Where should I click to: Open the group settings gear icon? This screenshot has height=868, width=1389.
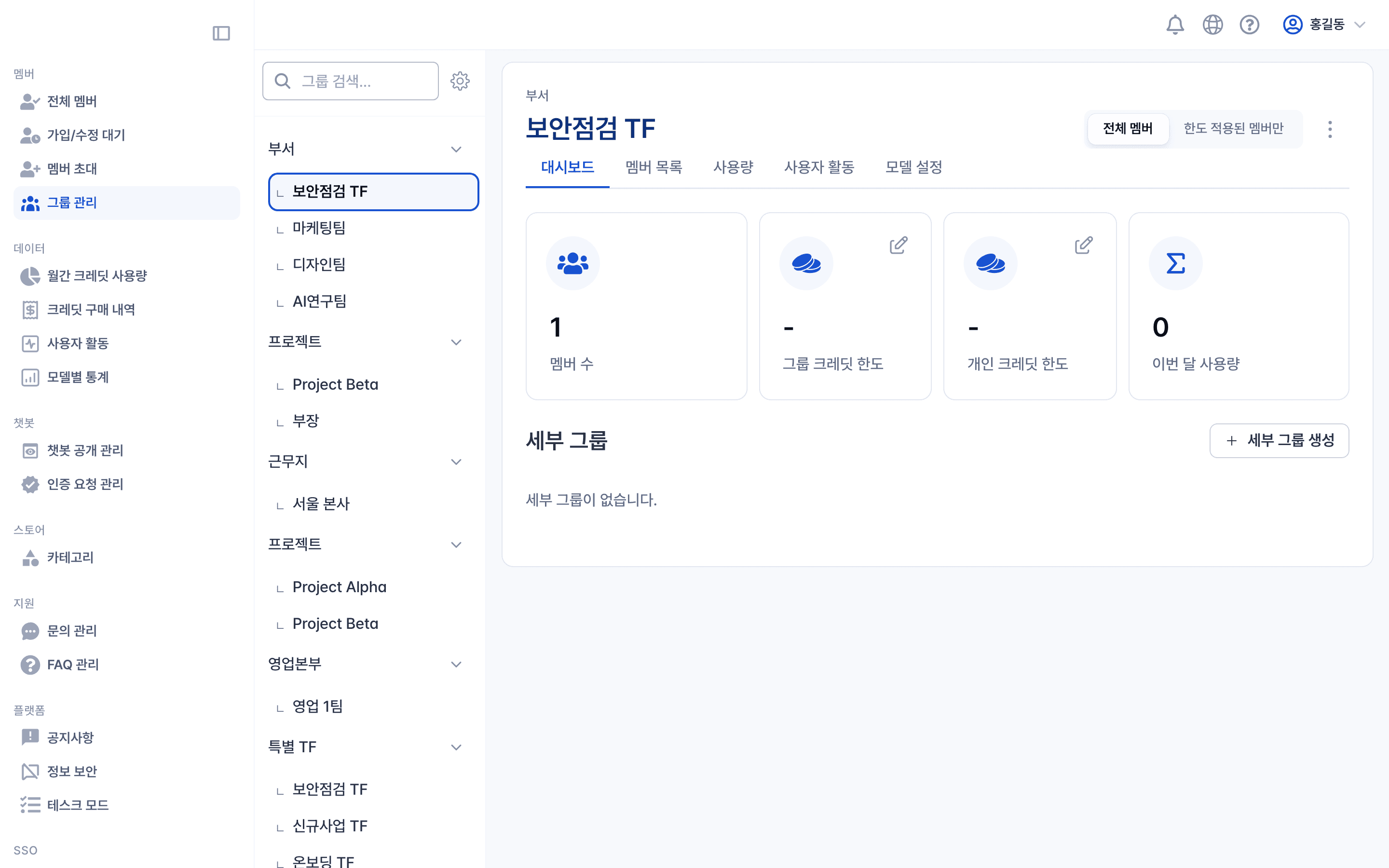click(x=460, y=81)
